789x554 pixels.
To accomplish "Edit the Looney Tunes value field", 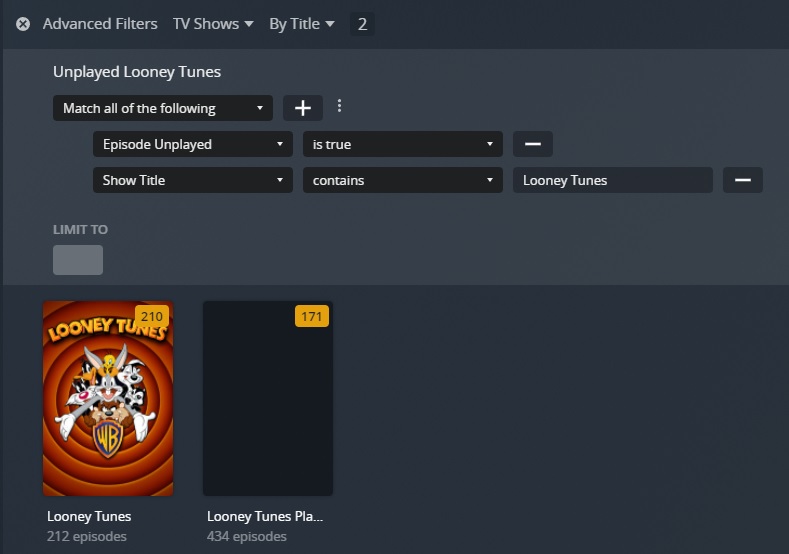I will 612,180.
